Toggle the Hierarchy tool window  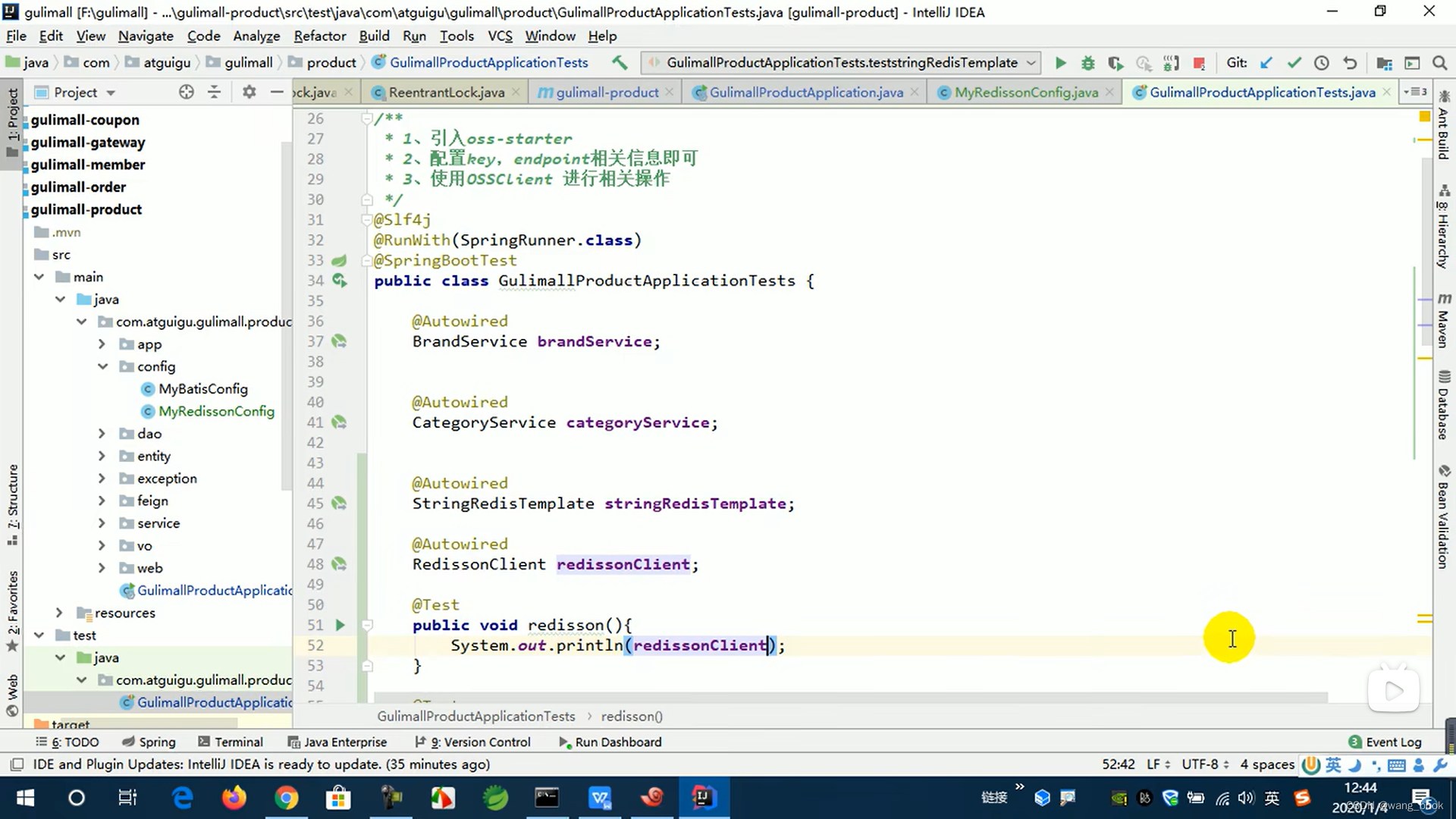click(x=1444, y=226)
